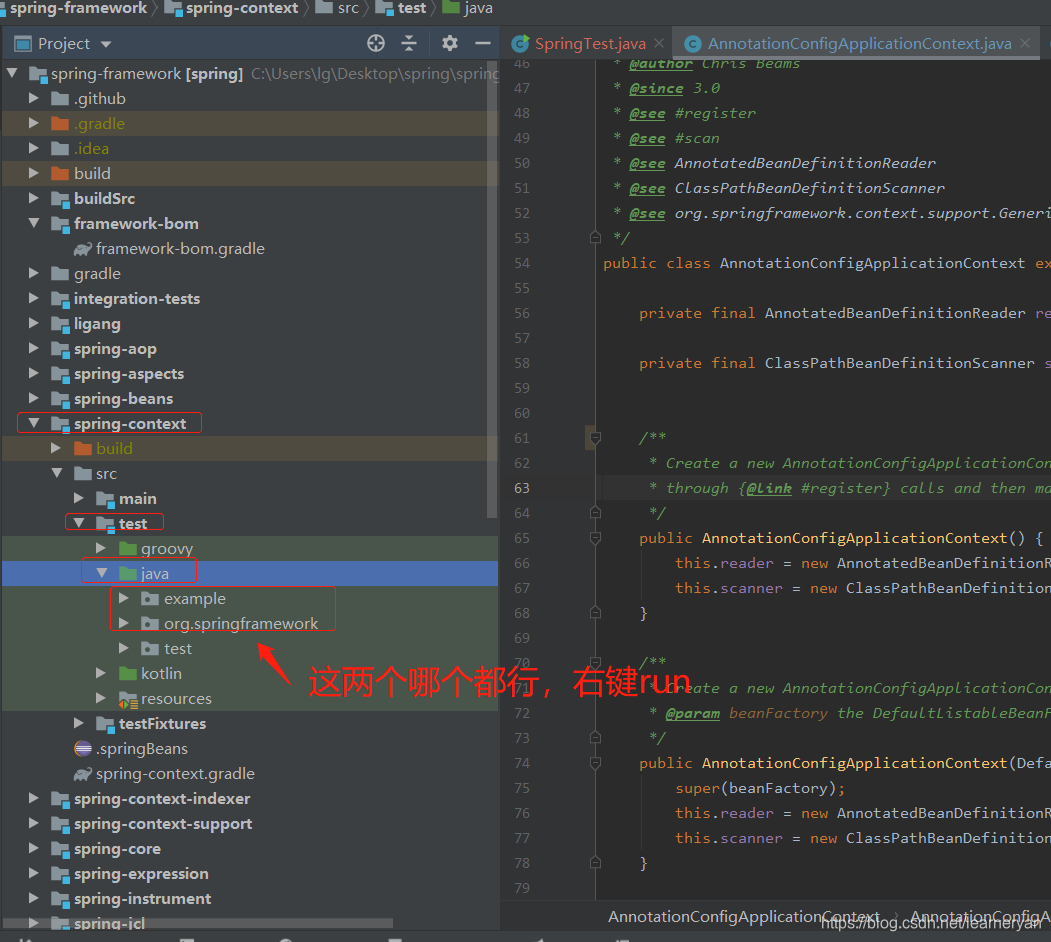Select spring-context.gradle file
This screenshot has width=1051, height=942.
click(175, 774)
